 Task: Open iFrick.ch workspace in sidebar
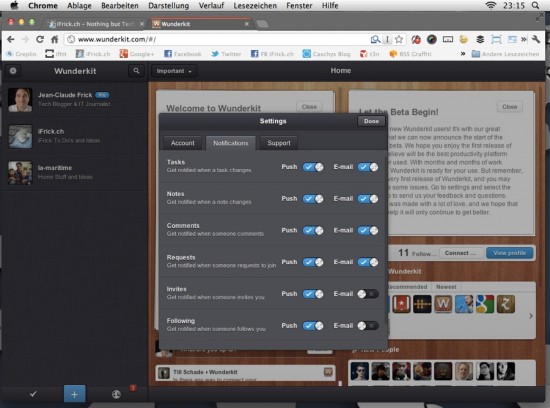pos(74,136)
